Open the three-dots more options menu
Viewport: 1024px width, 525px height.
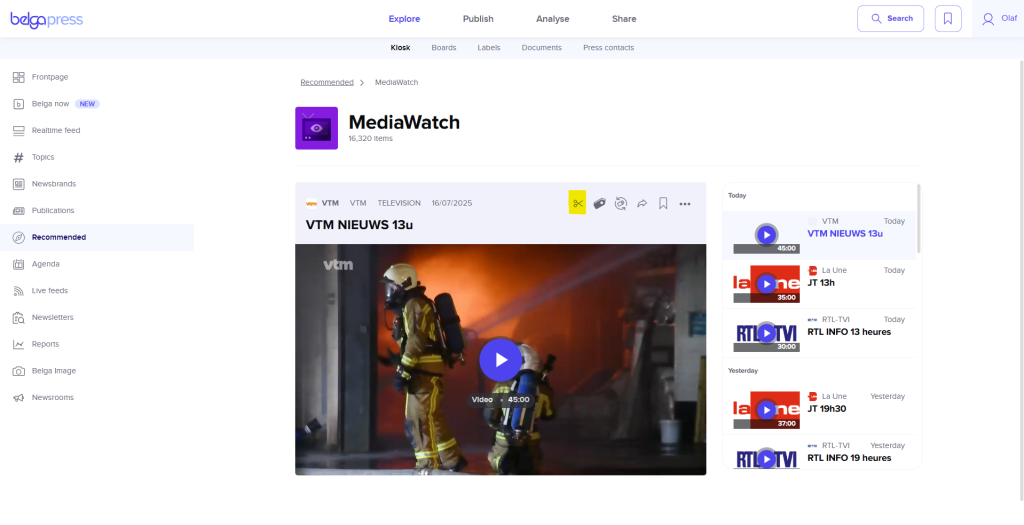tap(684, 204)
